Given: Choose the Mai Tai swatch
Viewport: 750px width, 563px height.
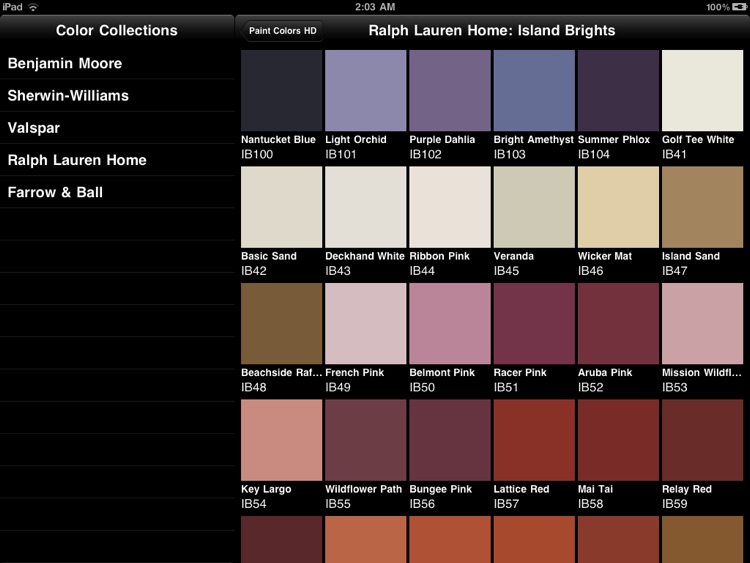Looking at the screenshot, I should click(618, 440).
